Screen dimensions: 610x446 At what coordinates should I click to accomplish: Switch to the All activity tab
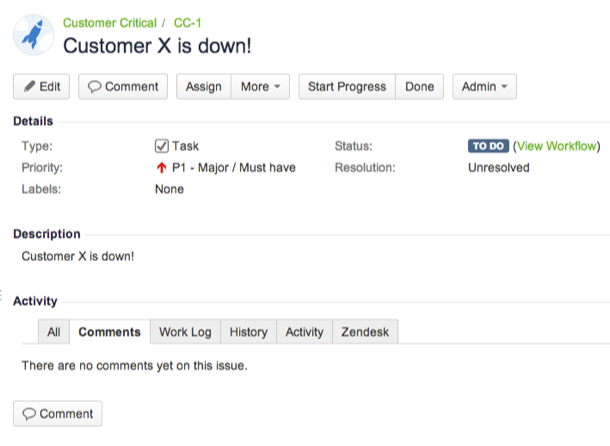pos(54,332)
